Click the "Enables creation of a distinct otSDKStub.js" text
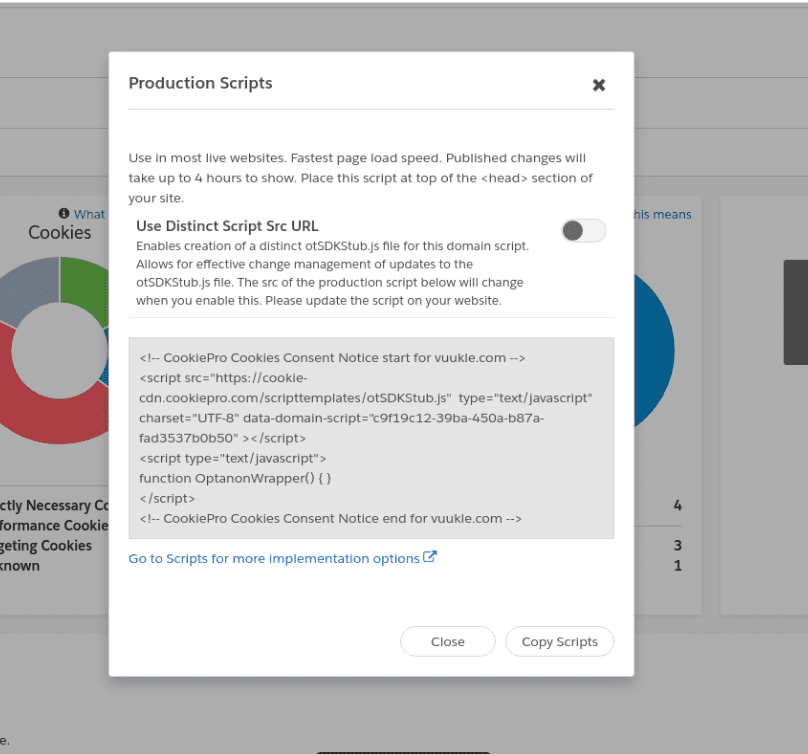 [332, 273]
